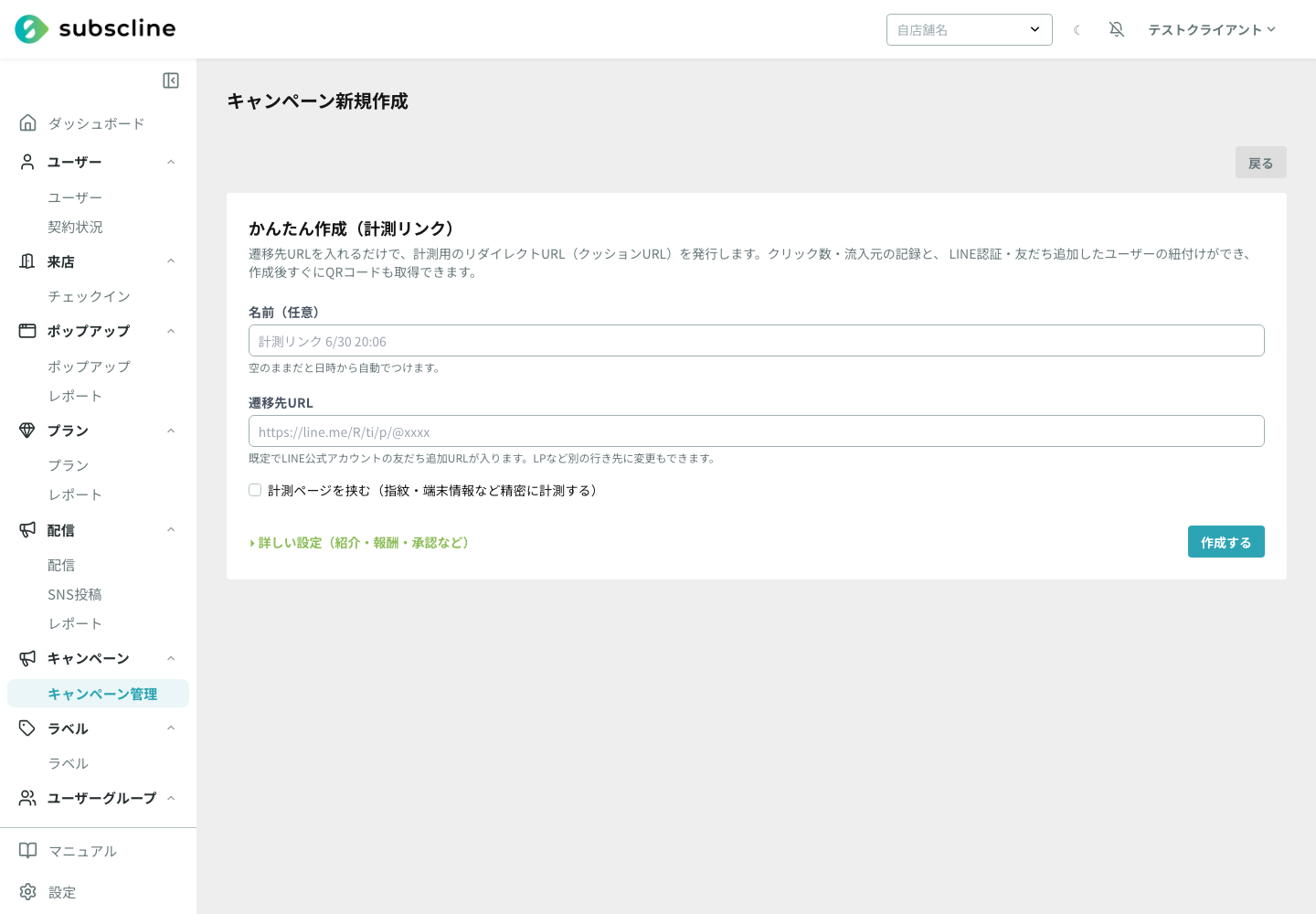The width and height of the screenshot is (1316, 914).
Task: Click the ユーザーグループ people icon
Action: click(x=28, y=798)
